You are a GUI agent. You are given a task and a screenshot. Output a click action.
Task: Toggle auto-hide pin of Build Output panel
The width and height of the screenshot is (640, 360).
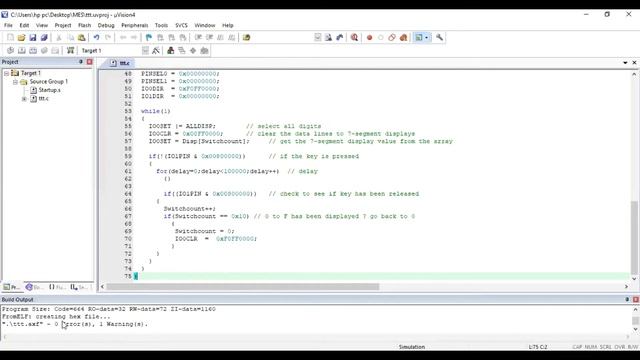[627, 300]
